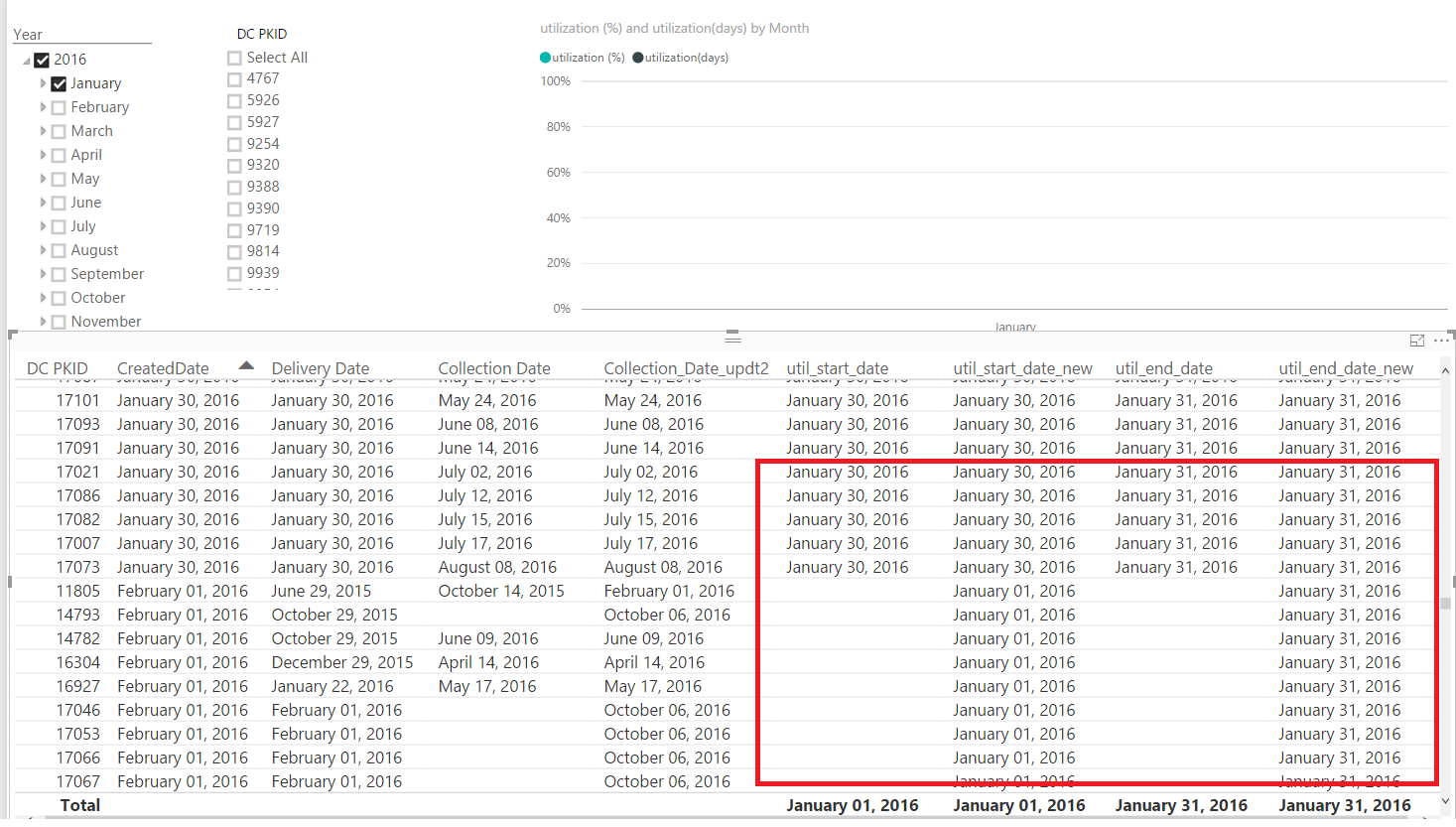The image size is (1456, 827).
Task: Tick DC PKID 9390 checkbox
Action: 234,208
